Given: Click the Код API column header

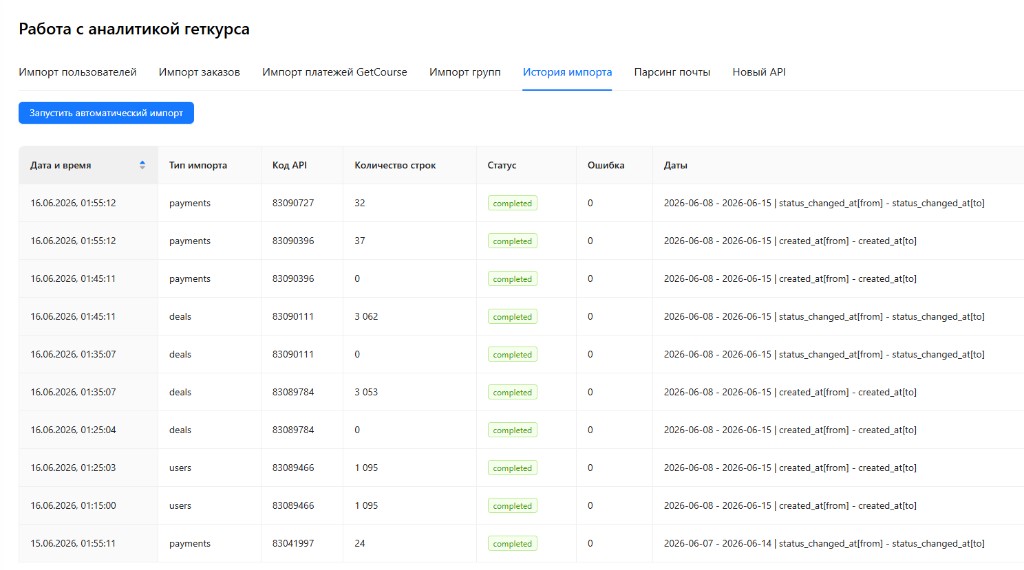Looking at the screenshot, I should [289, 165].
